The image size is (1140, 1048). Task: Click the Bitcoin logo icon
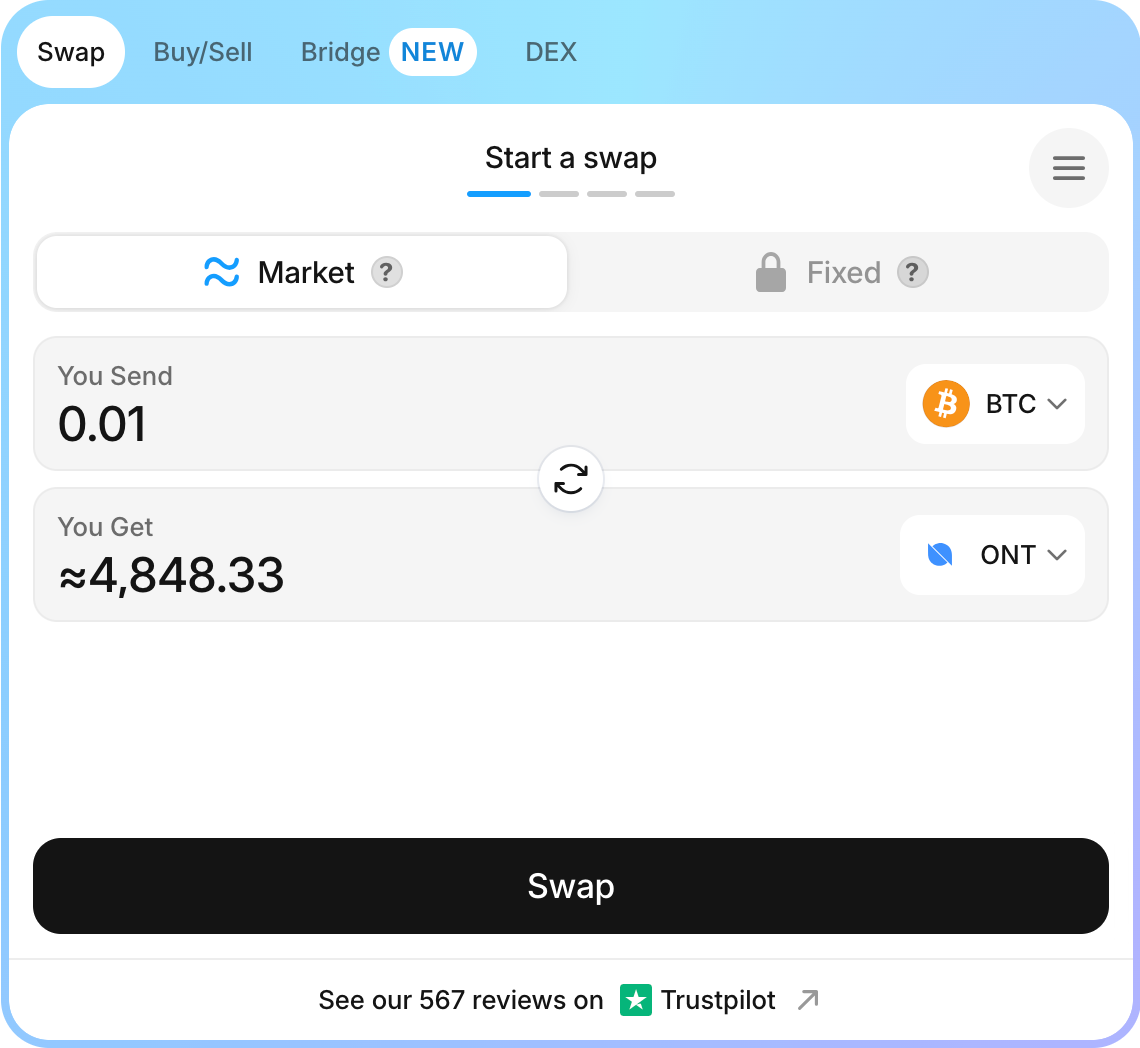click(946, 404)
